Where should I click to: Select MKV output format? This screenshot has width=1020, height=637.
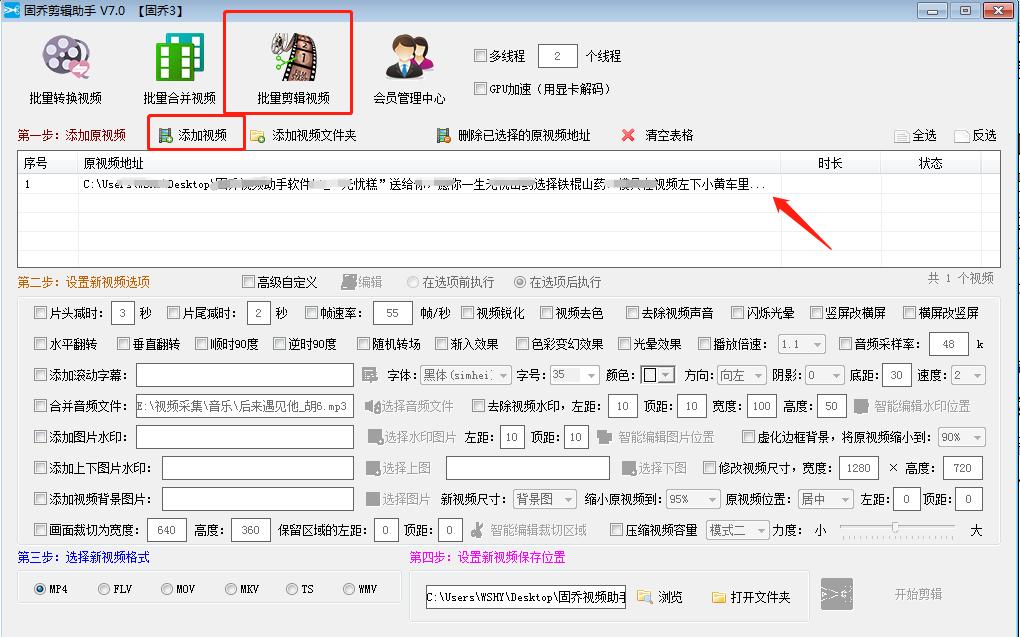(230, 589)
